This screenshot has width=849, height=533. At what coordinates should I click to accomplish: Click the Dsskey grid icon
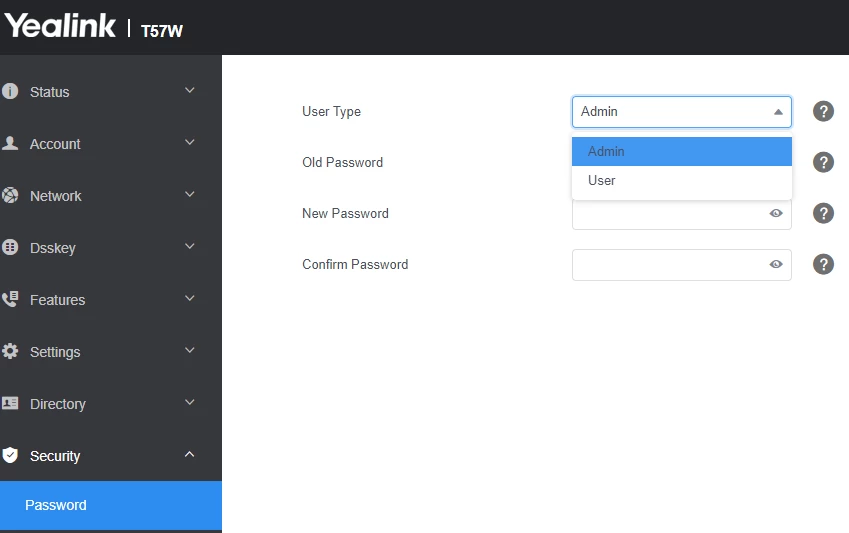click(x=10, y=247)
